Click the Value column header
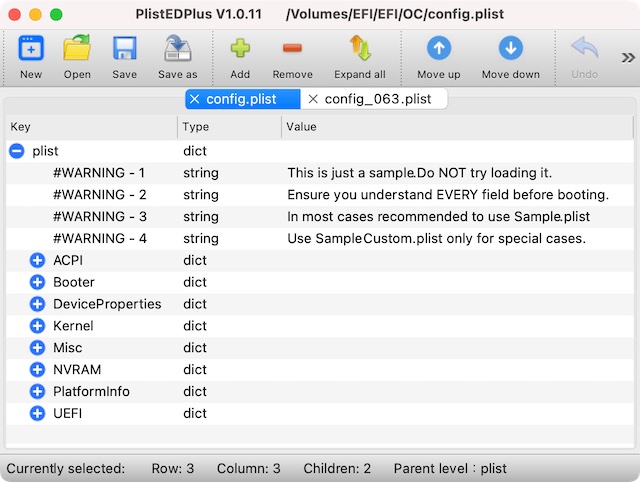Screen dimensions: 640x482 click(457, 127)
